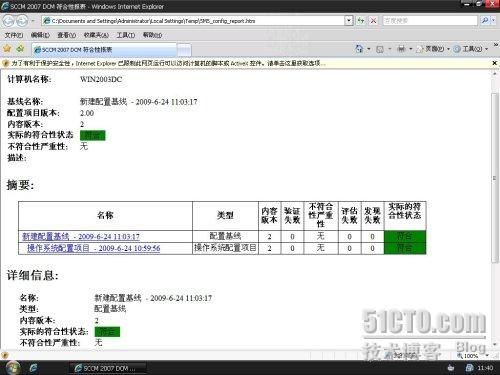Click the green compliance status by 实际的符合性状态

[x=93, y=135]
